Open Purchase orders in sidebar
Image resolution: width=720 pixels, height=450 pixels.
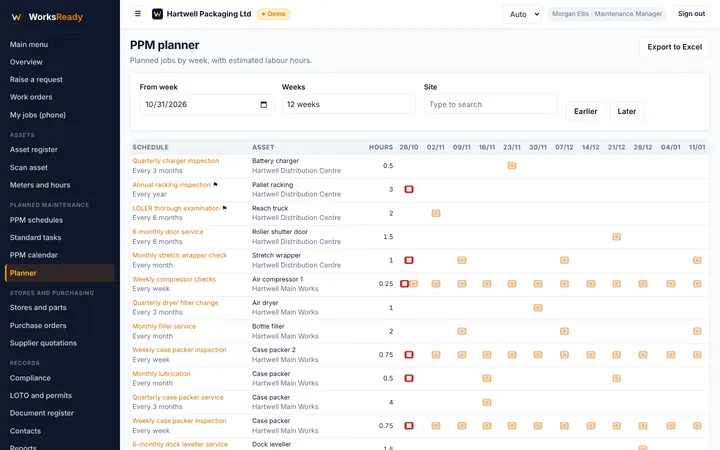tap(38, 326)
